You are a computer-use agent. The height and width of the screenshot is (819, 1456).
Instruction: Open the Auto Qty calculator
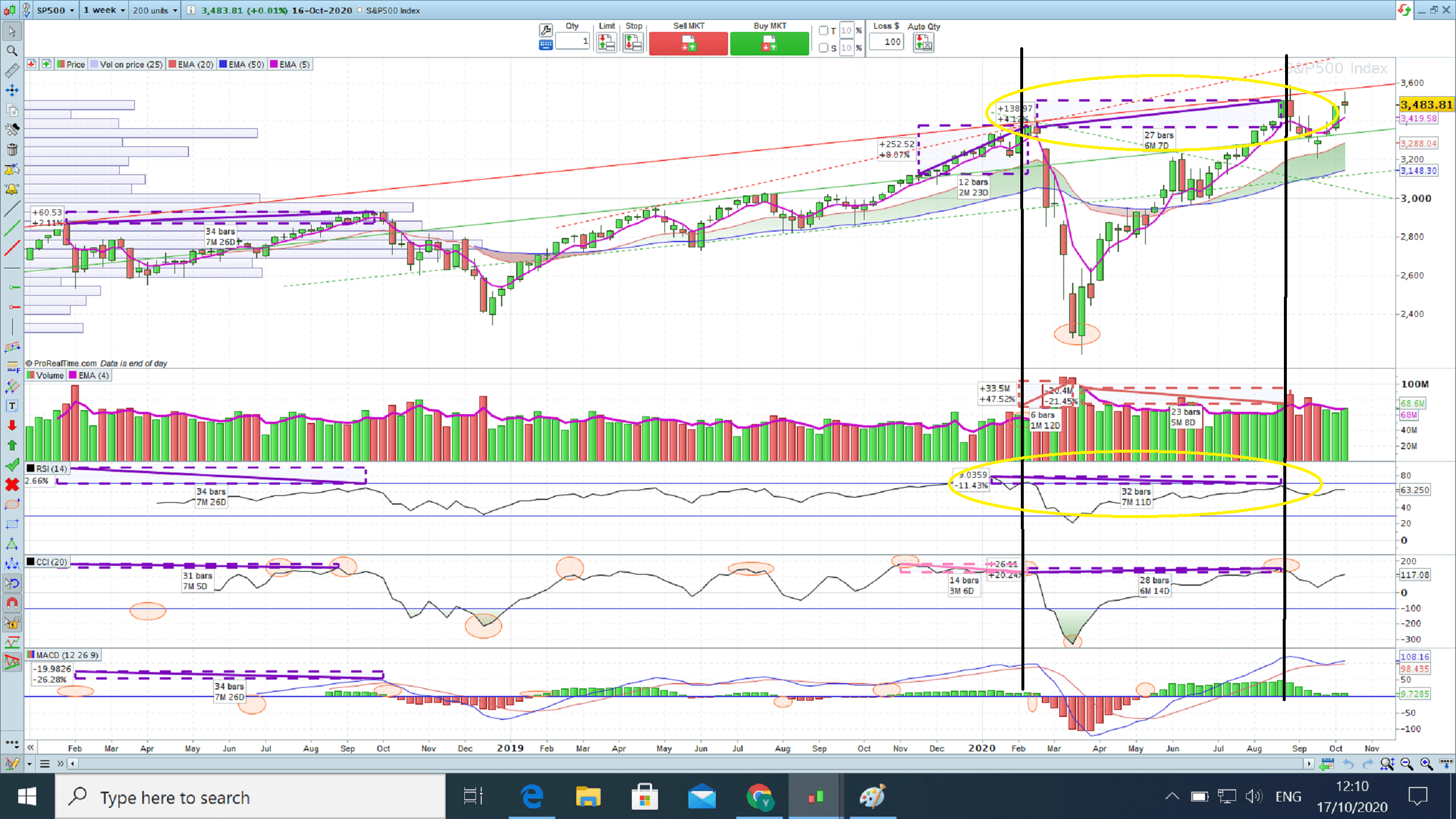click(x=923, y=42)
